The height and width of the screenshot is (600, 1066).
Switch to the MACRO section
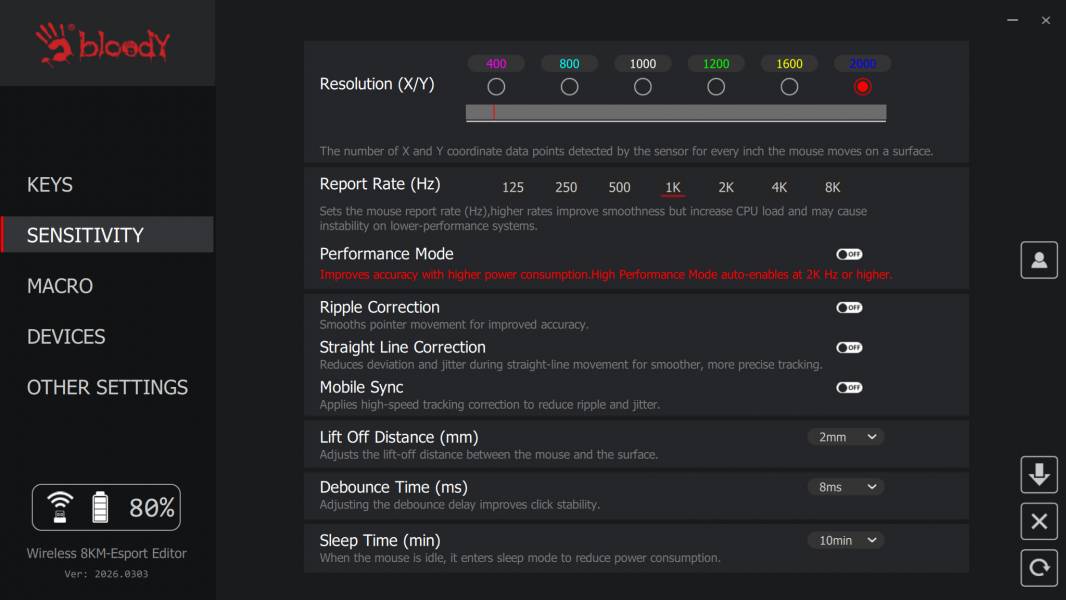(x=60, y=286)
